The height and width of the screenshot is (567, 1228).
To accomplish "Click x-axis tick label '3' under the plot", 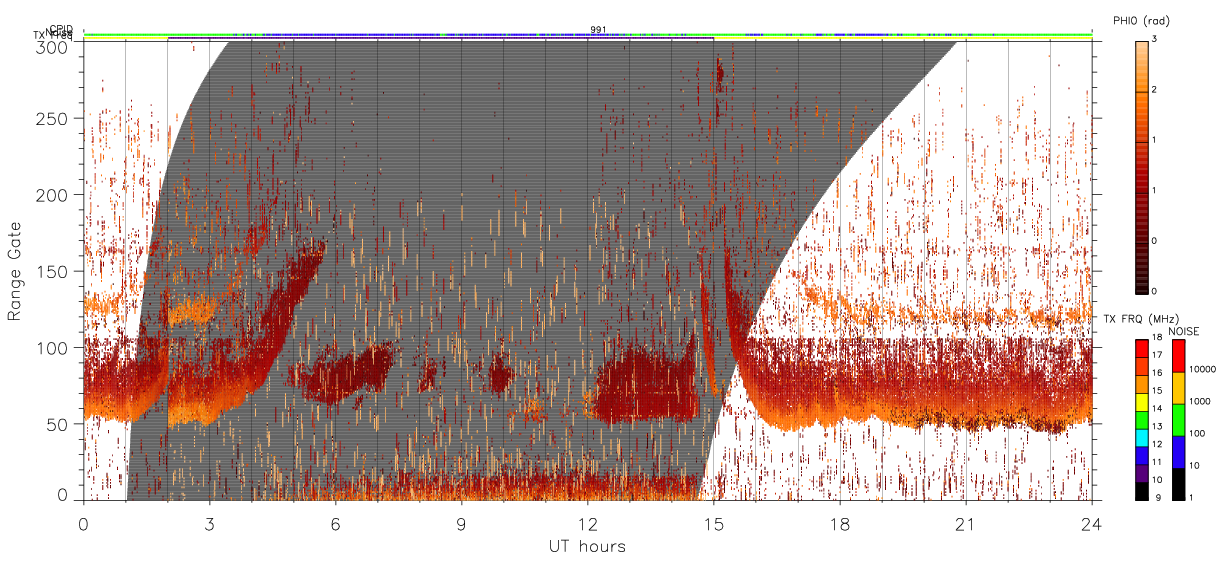I will 209,524.
